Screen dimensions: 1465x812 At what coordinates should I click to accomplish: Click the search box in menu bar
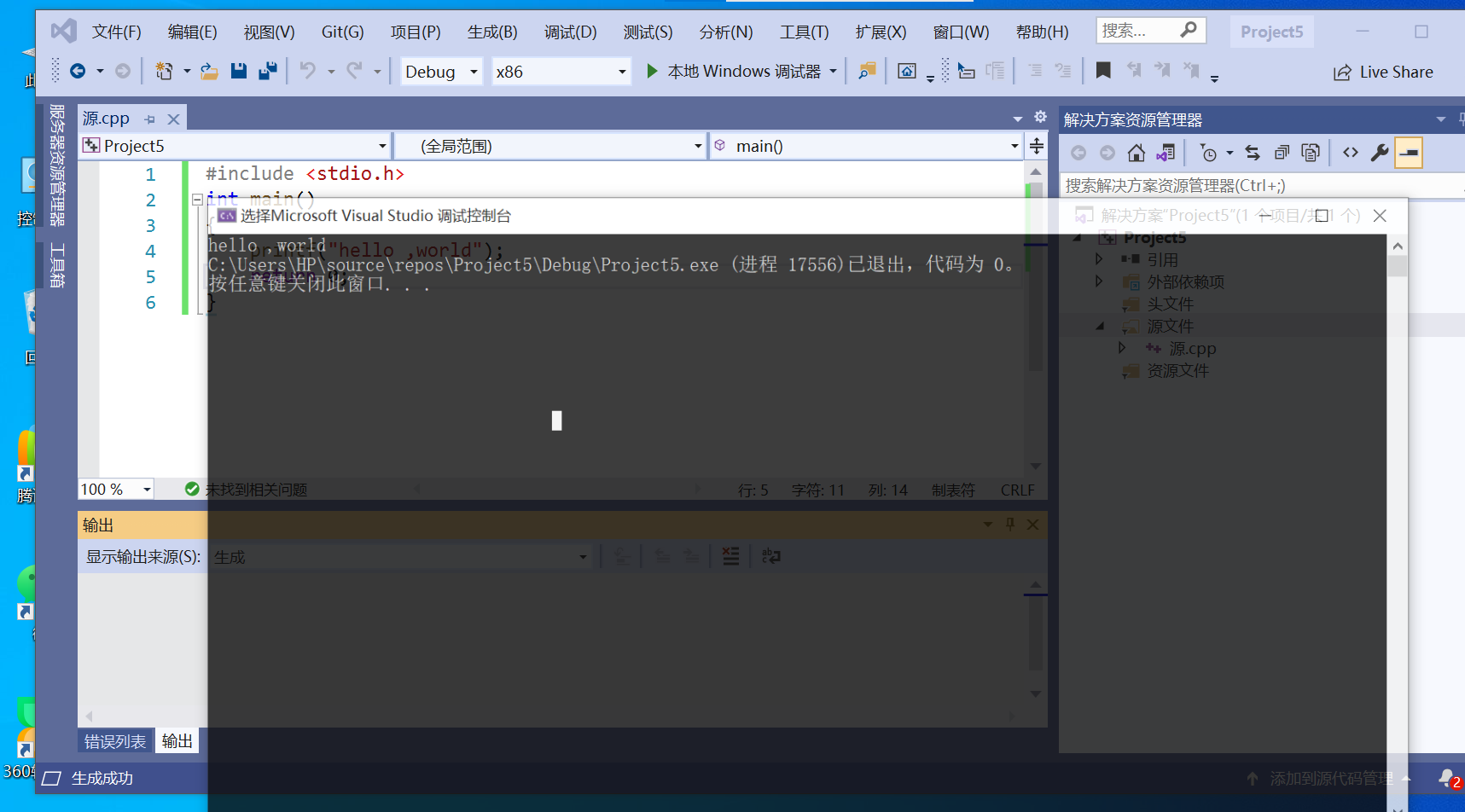click(1151, 31)
